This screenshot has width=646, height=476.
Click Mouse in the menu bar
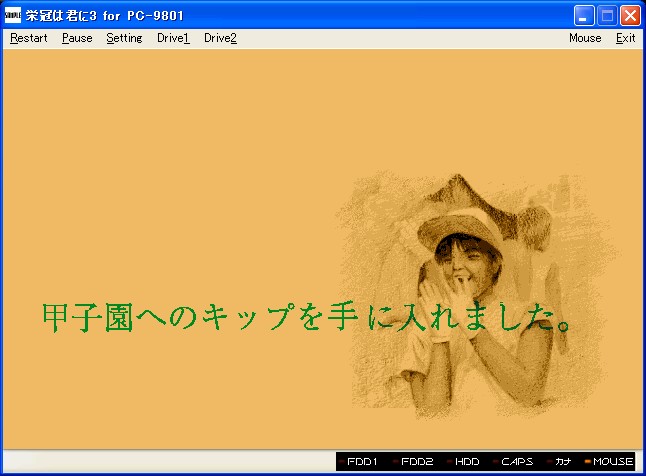point(585,38)
